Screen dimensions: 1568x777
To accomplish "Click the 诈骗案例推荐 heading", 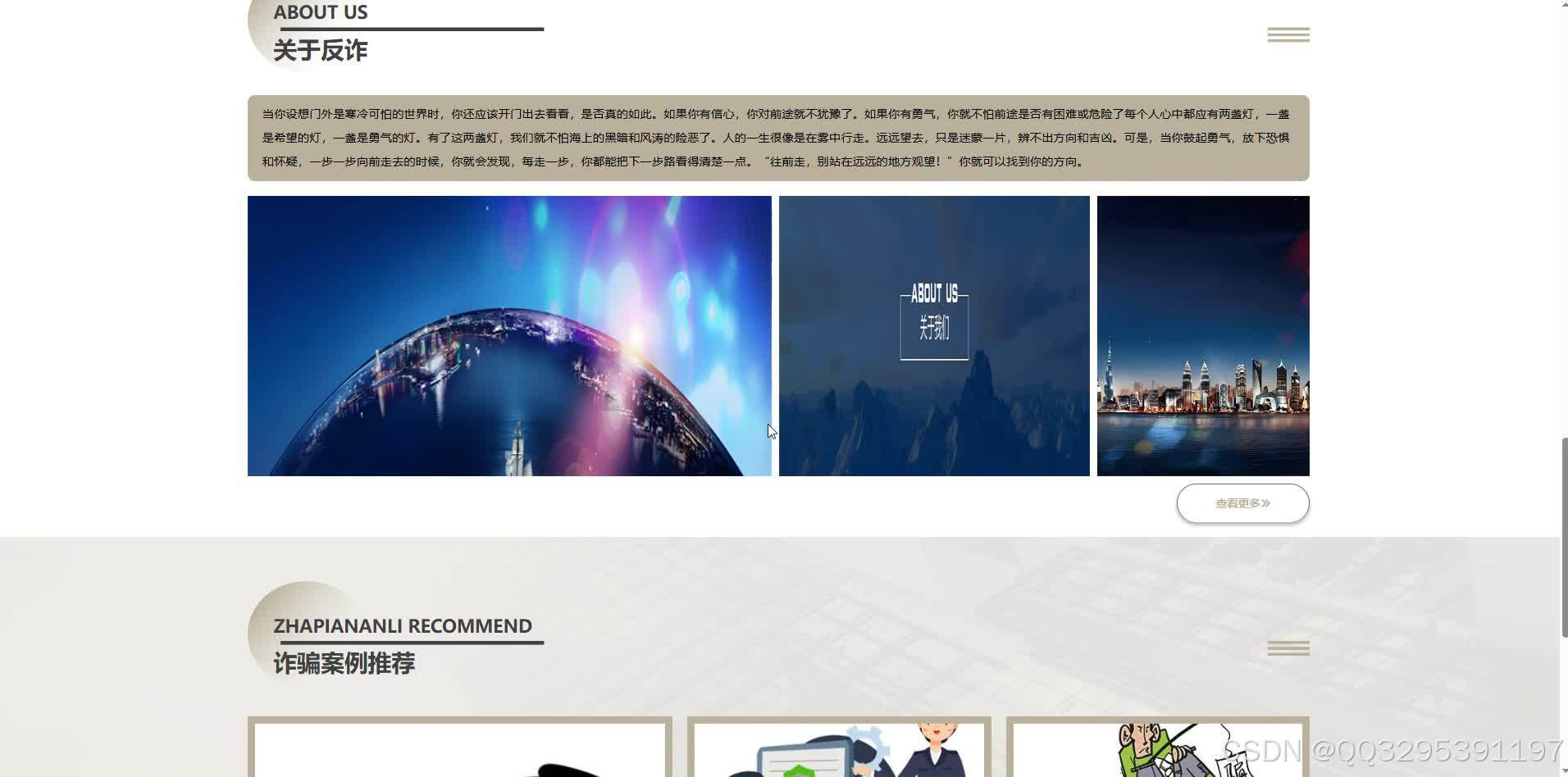I will 344,663.
